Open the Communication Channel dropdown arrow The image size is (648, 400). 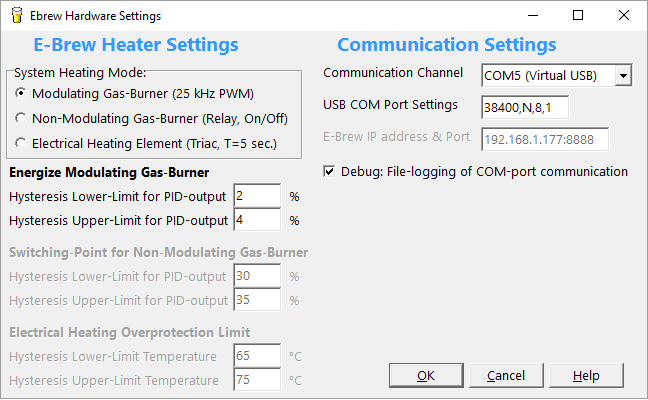coord(623,76)
